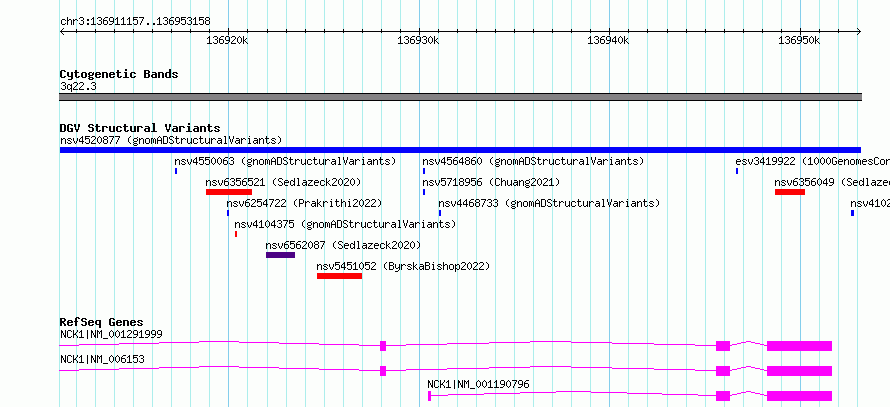Click the purple nsv6562087 variant bar
Viewport: 890px width, 407px height.
coord(280,255)
